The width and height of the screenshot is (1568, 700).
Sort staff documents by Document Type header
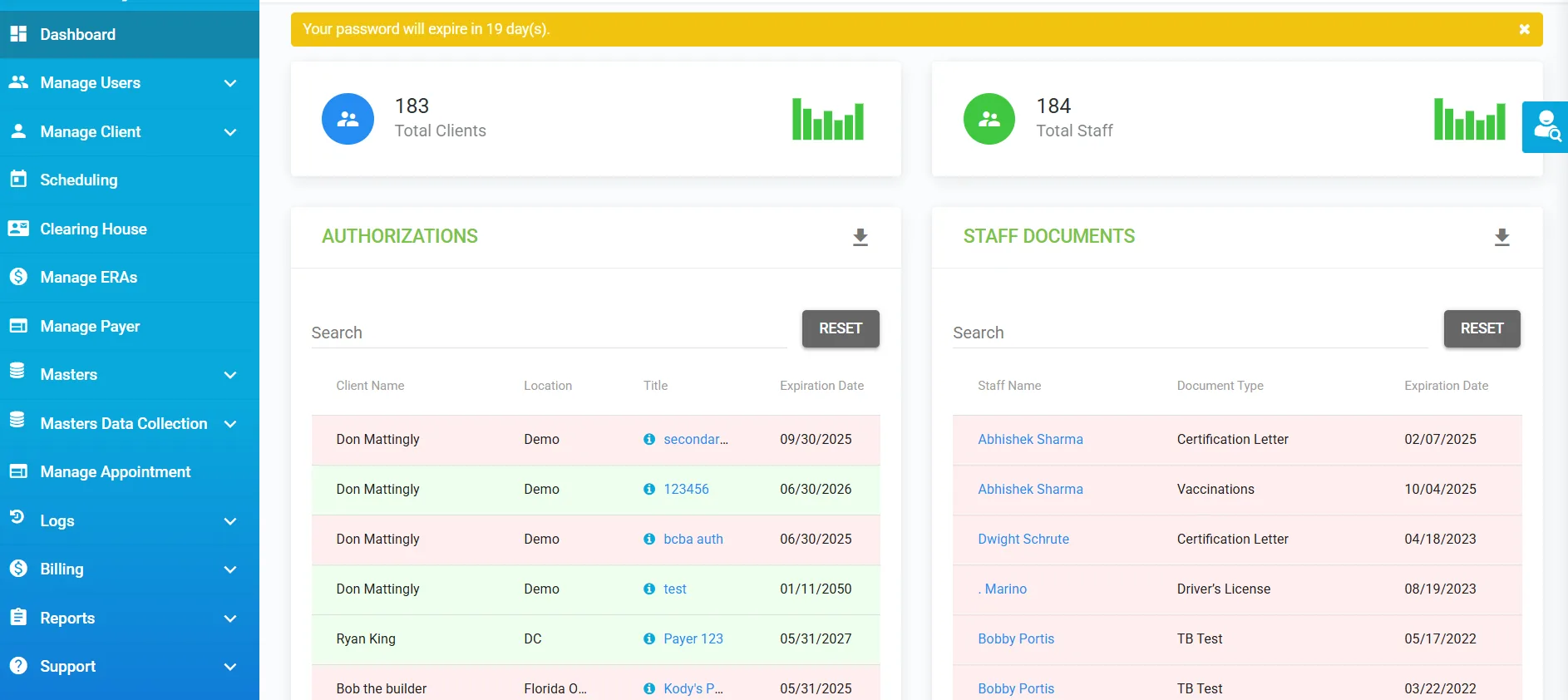coord(1220,386)
